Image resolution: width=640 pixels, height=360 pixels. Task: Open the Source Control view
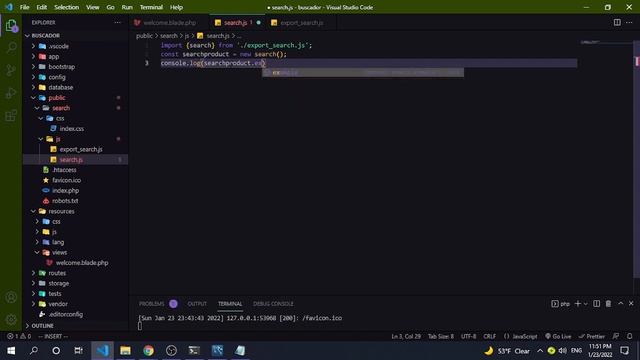click(11, 70)
